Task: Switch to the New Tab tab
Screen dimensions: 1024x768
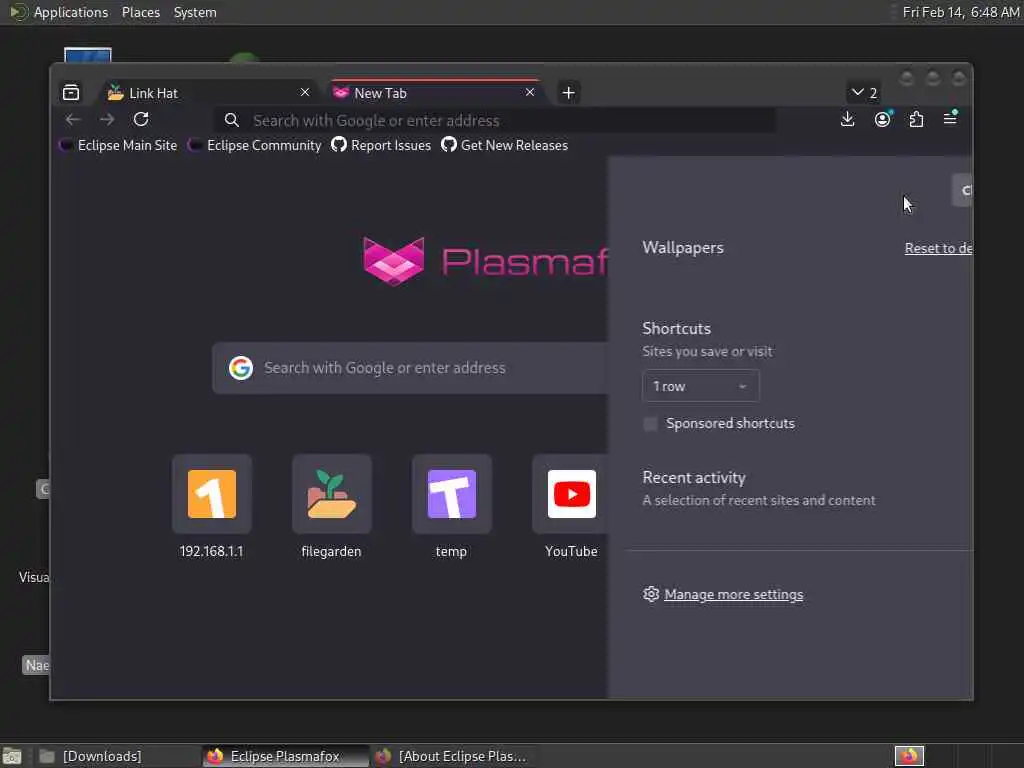Action: tap(434, 93)
